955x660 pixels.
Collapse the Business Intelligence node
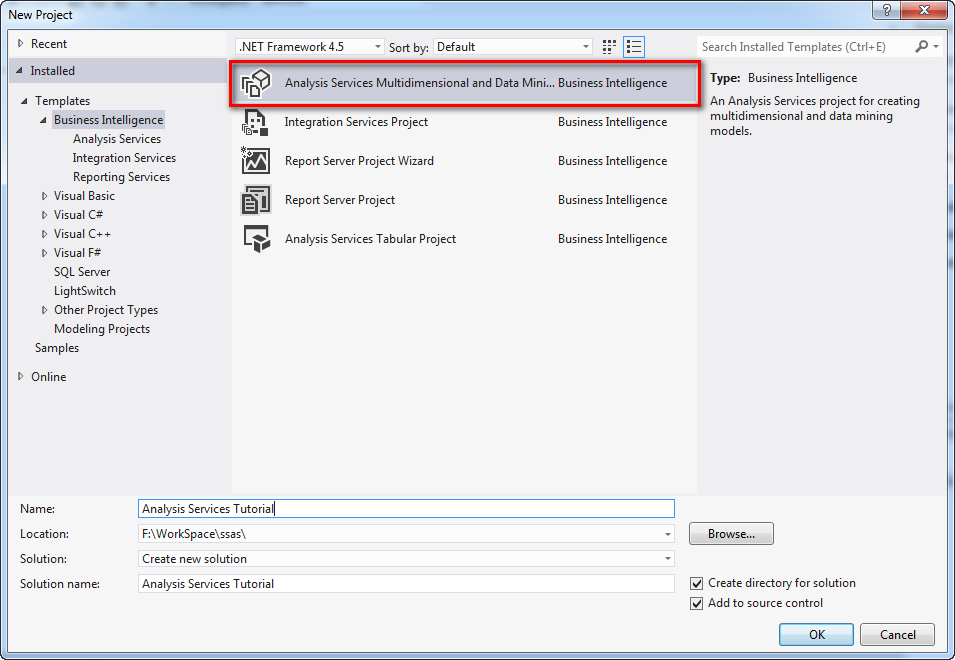click(x=43, y=120)
